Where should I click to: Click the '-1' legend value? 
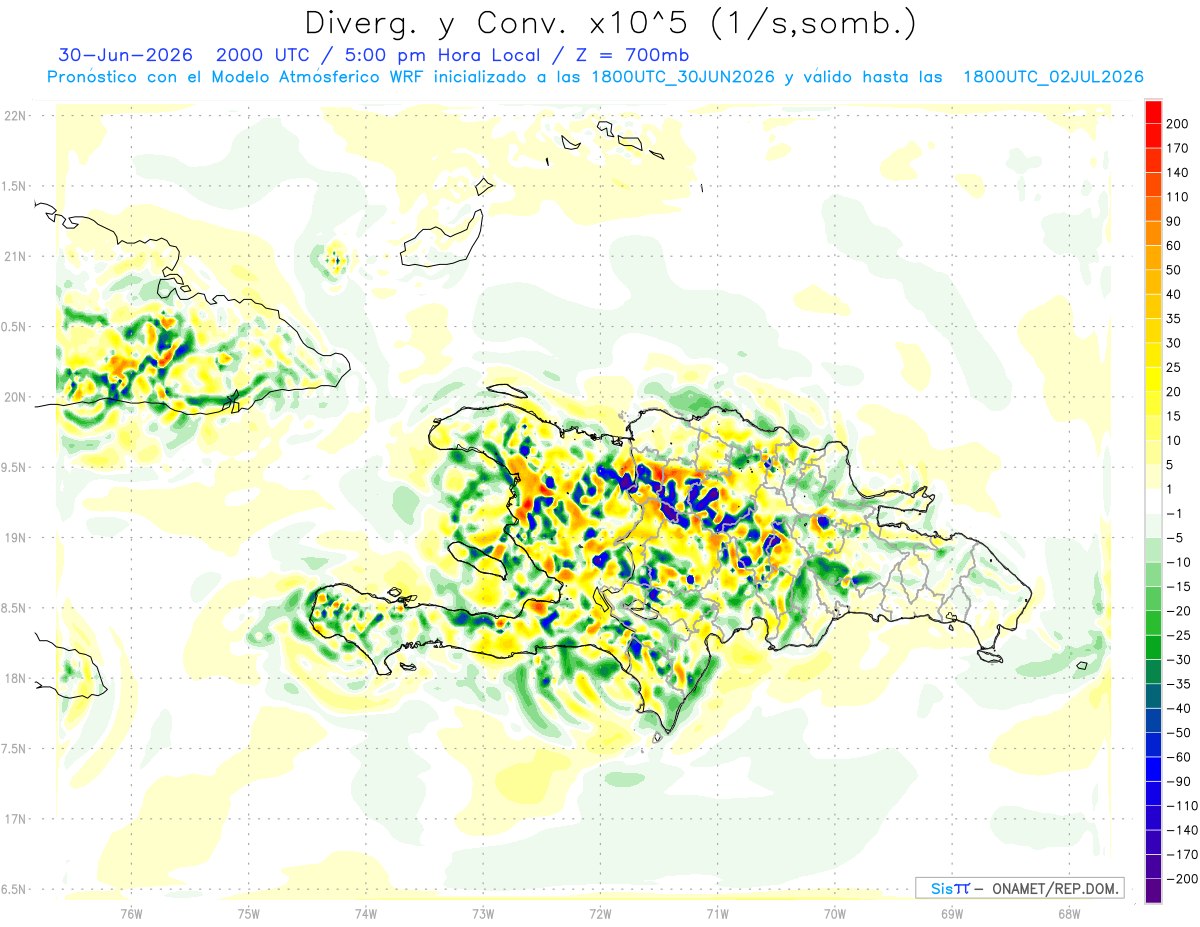click(x=1175, y=513)
